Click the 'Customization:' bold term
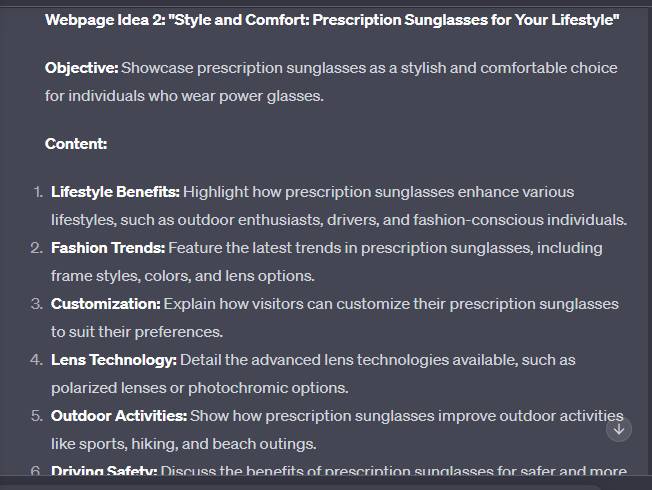This screenshot has width=652, height=490. (x=106, y=304)
